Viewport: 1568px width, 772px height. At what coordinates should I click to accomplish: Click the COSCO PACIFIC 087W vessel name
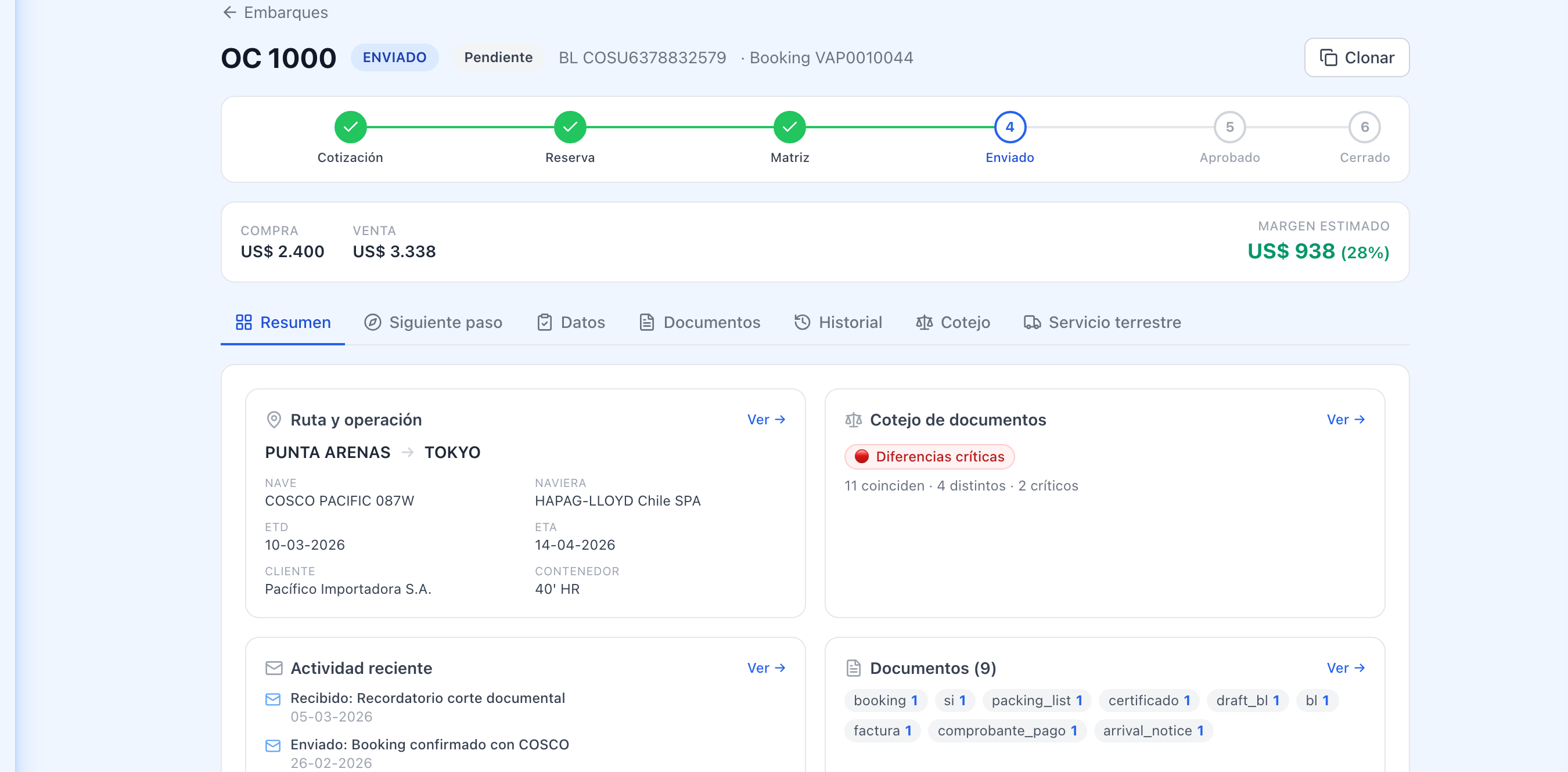[339, 502]
